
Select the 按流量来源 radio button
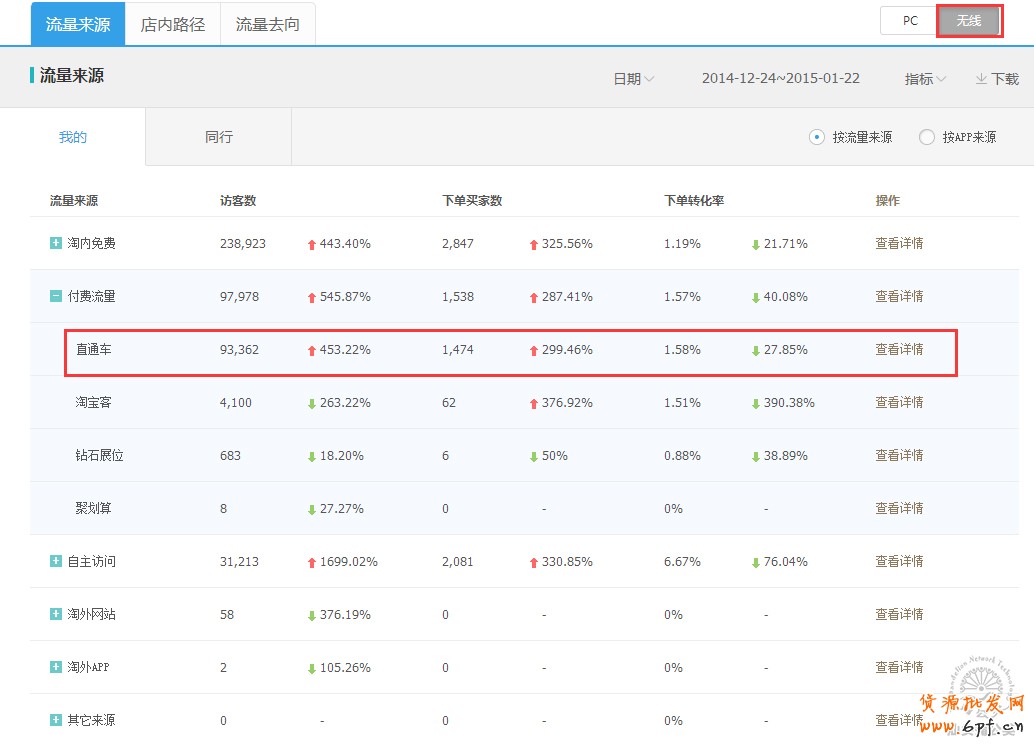[x=817, y=137]
